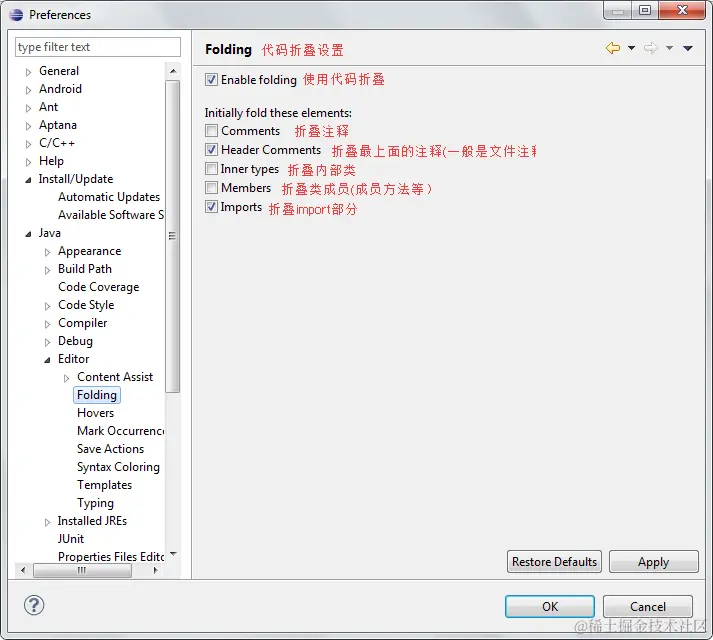Select Available Software Sites tree item
713x640 pixels.
pos(111,215)
